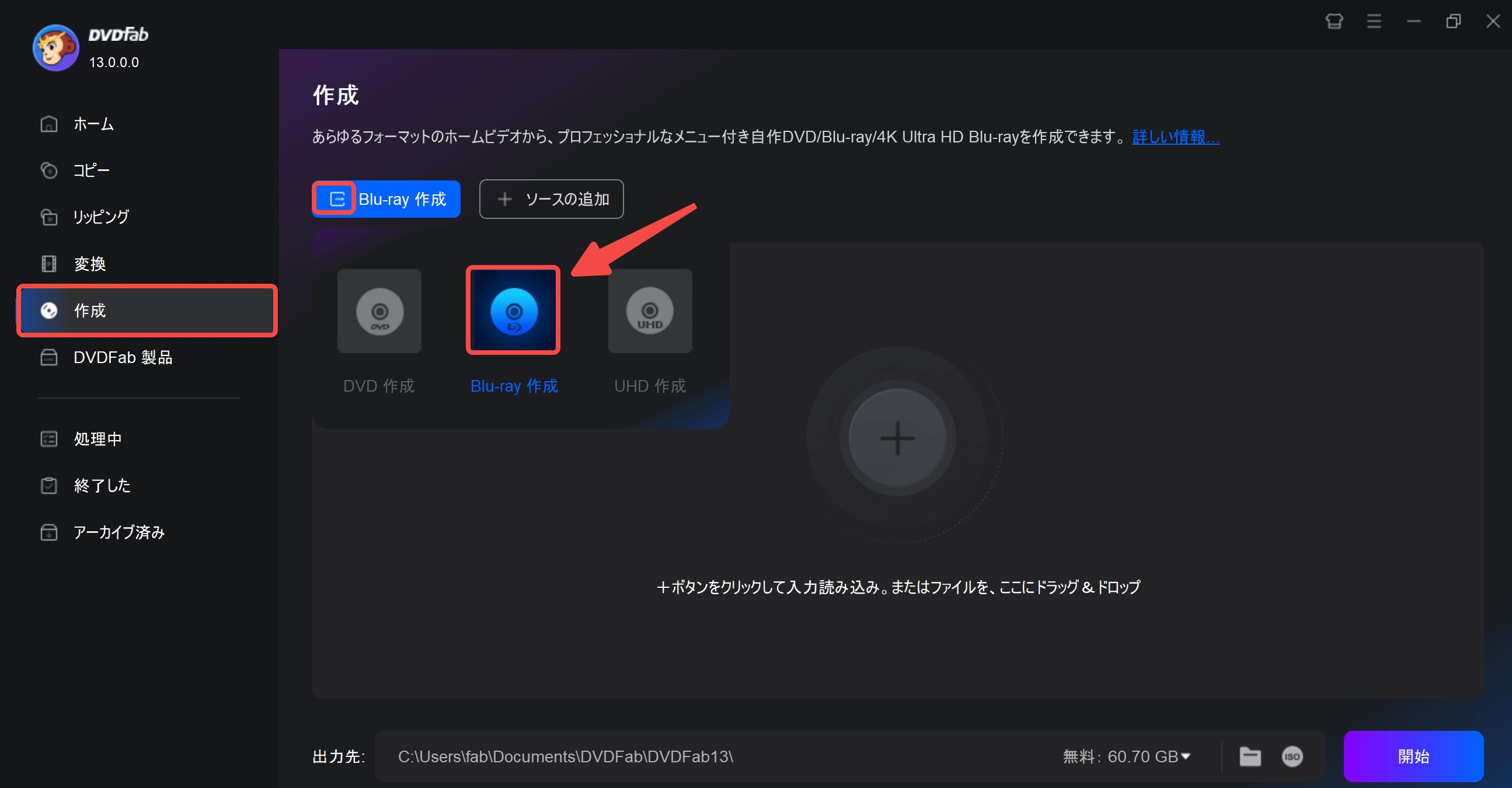The image size is (1512, 788).
Task: Click the mode switch icon in Blu-ray button
Action: click(337, 199)
